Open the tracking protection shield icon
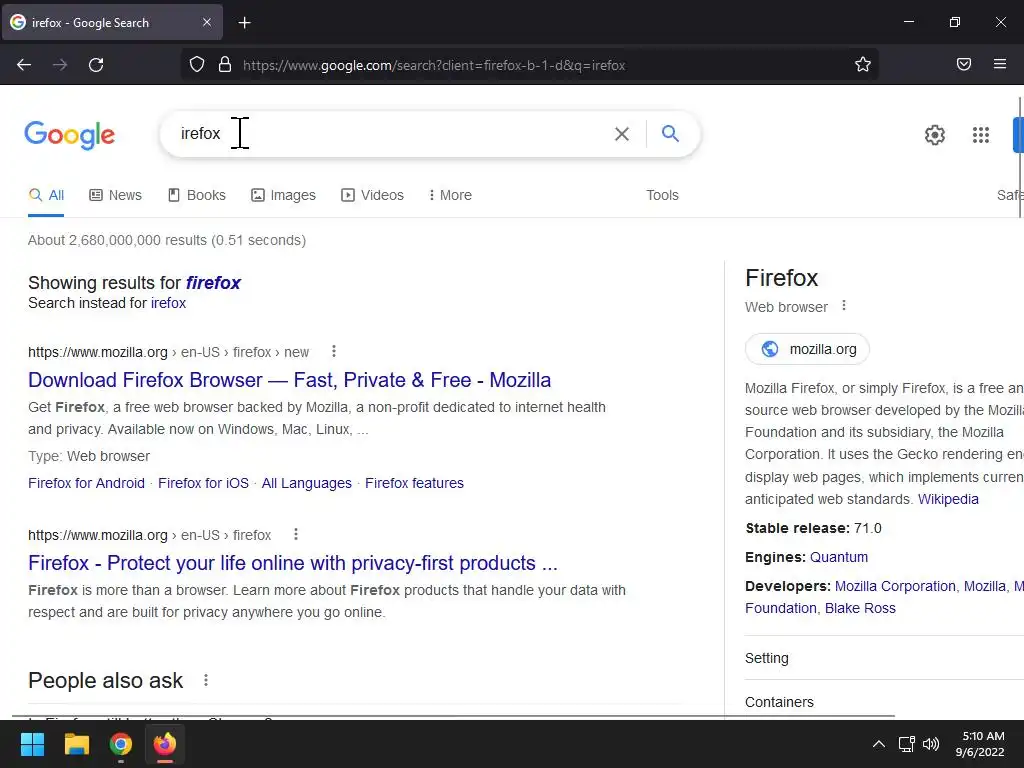 pos(197,65)
